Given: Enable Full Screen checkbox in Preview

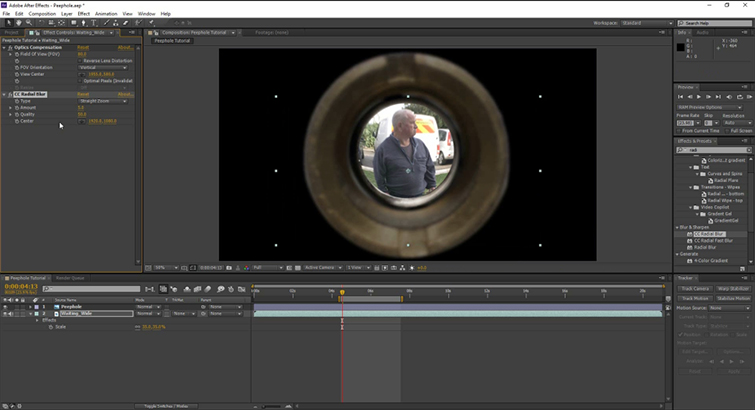Looking at the screenshot, I should pos(728,131).
